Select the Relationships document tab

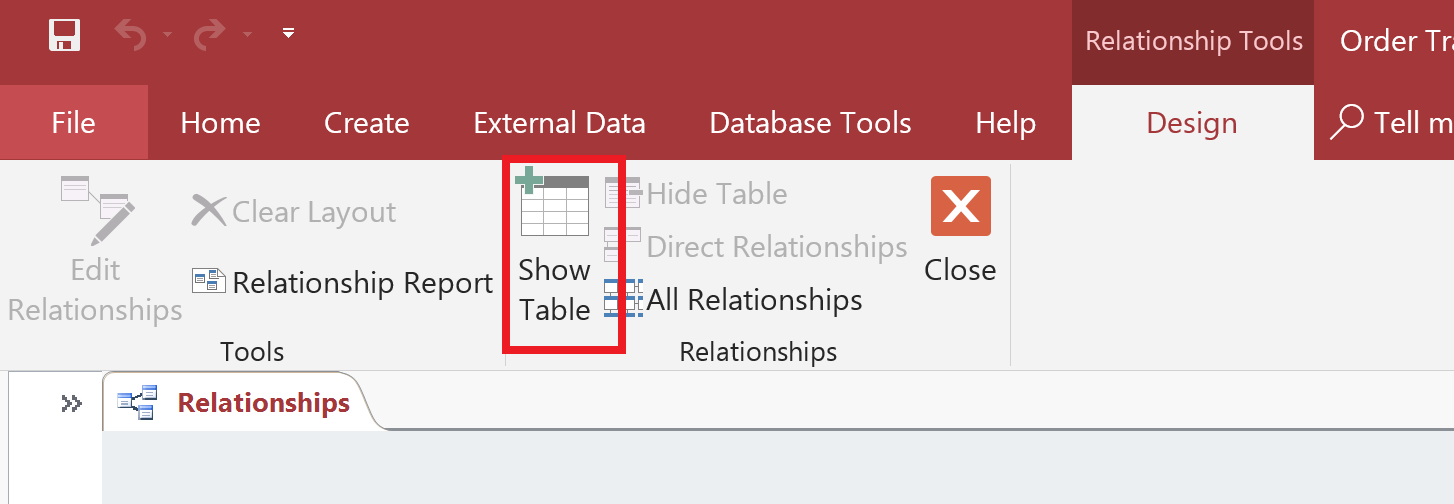(x=236, y=402)
